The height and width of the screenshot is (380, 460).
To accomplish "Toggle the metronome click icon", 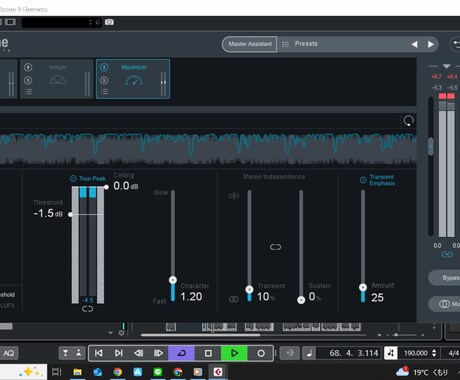I will tap(390, 353).
